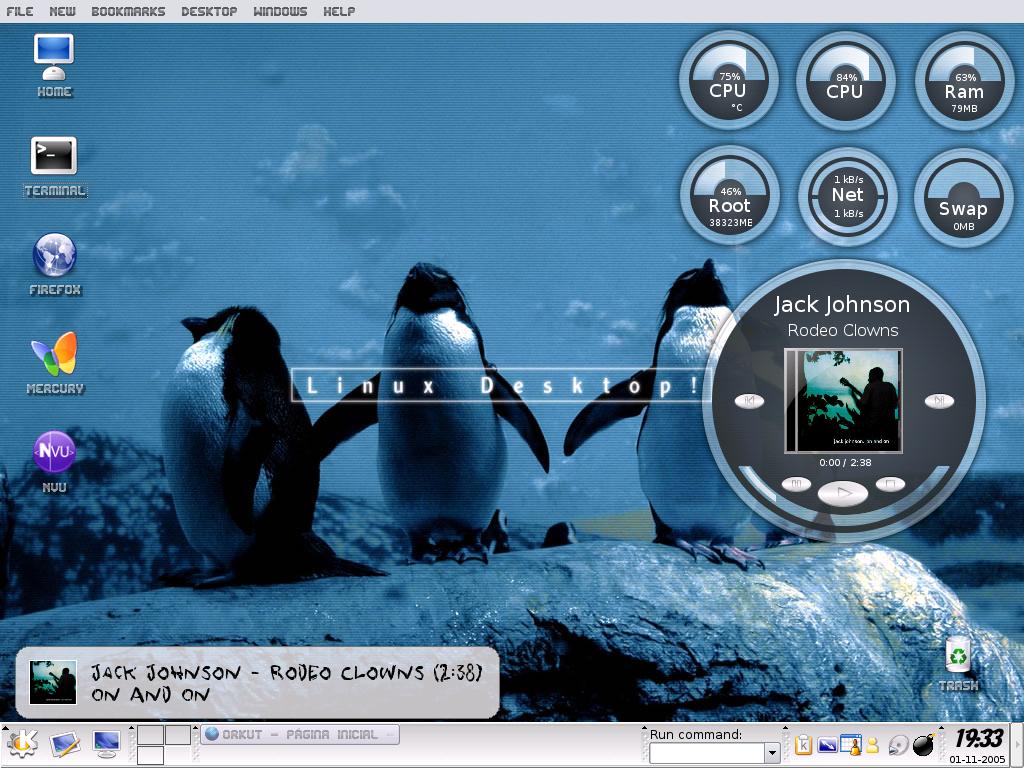Open the KDE gear start menu

(22, 744)
